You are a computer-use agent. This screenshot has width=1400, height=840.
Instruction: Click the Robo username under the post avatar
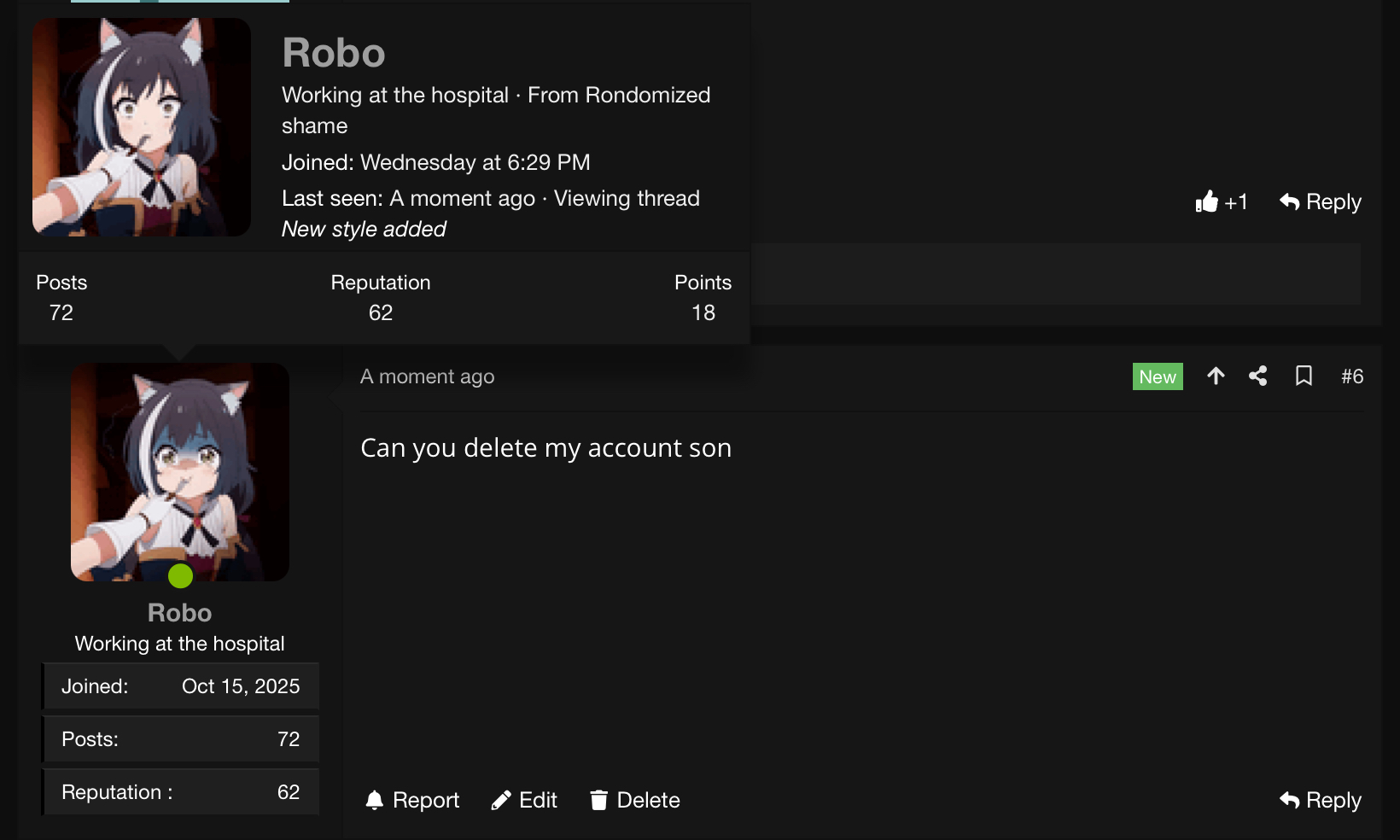179,613
